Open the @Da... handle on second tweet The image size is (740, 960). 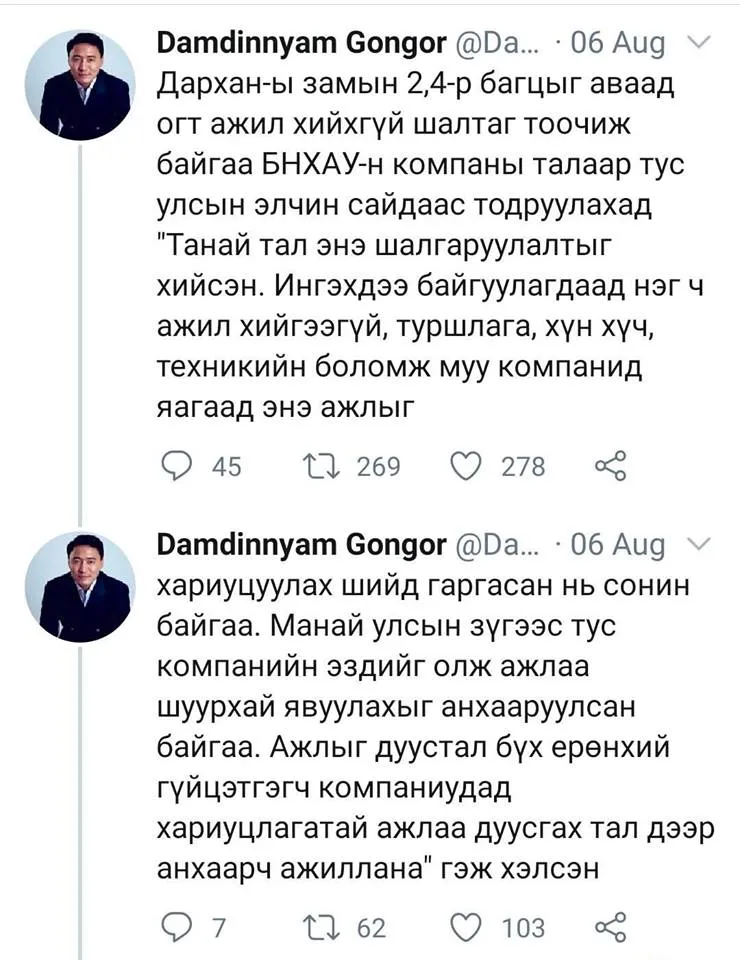tap(496, 545)
